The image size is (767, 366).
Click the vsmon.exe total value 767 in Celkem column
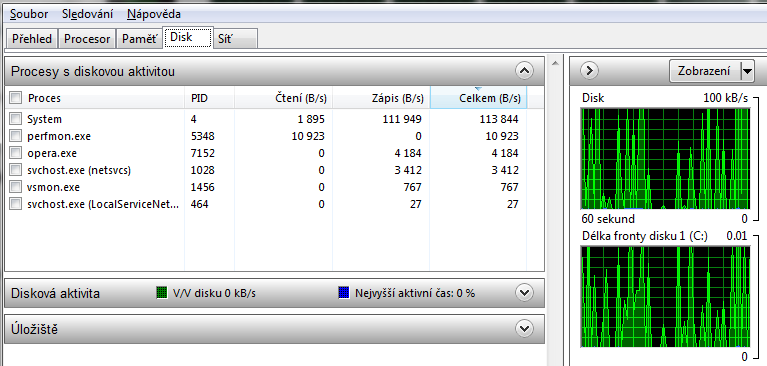[509, 187]
